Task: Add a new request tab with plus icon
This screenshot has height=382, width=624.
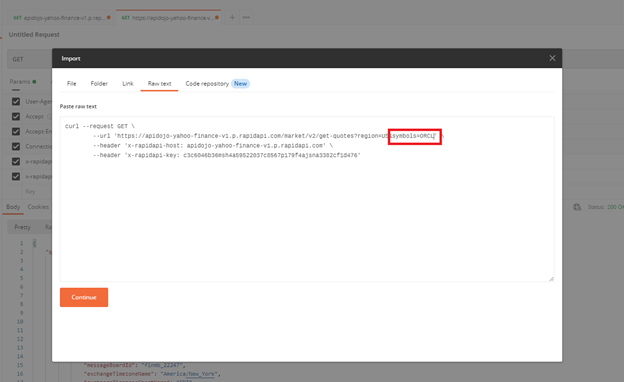Action: point(232,18)
